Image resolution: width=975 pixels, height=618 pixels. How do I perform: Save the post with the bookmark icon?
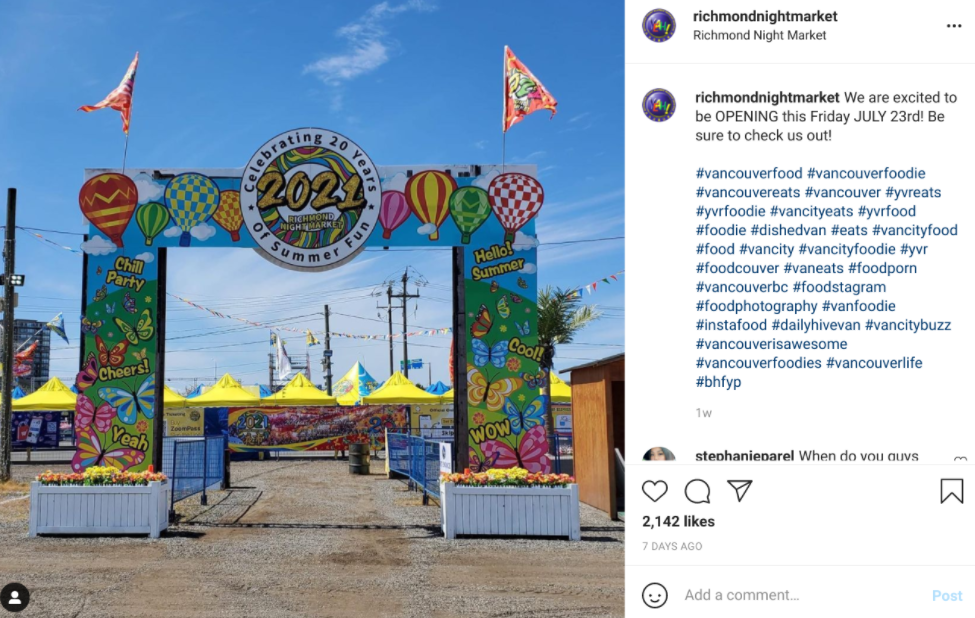coord(951,491)
